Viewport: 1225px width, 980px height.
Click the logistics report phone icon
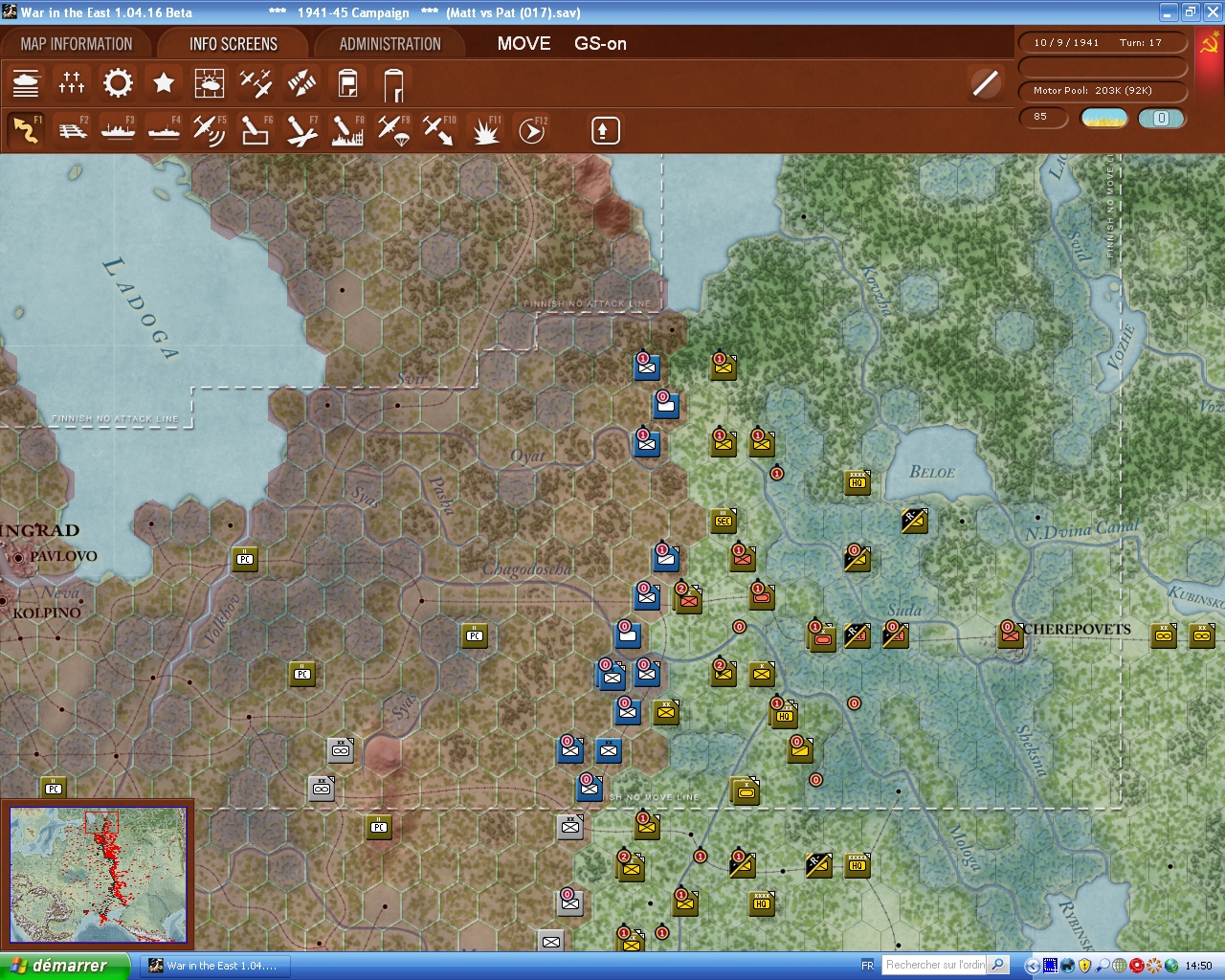click(393, 84)
